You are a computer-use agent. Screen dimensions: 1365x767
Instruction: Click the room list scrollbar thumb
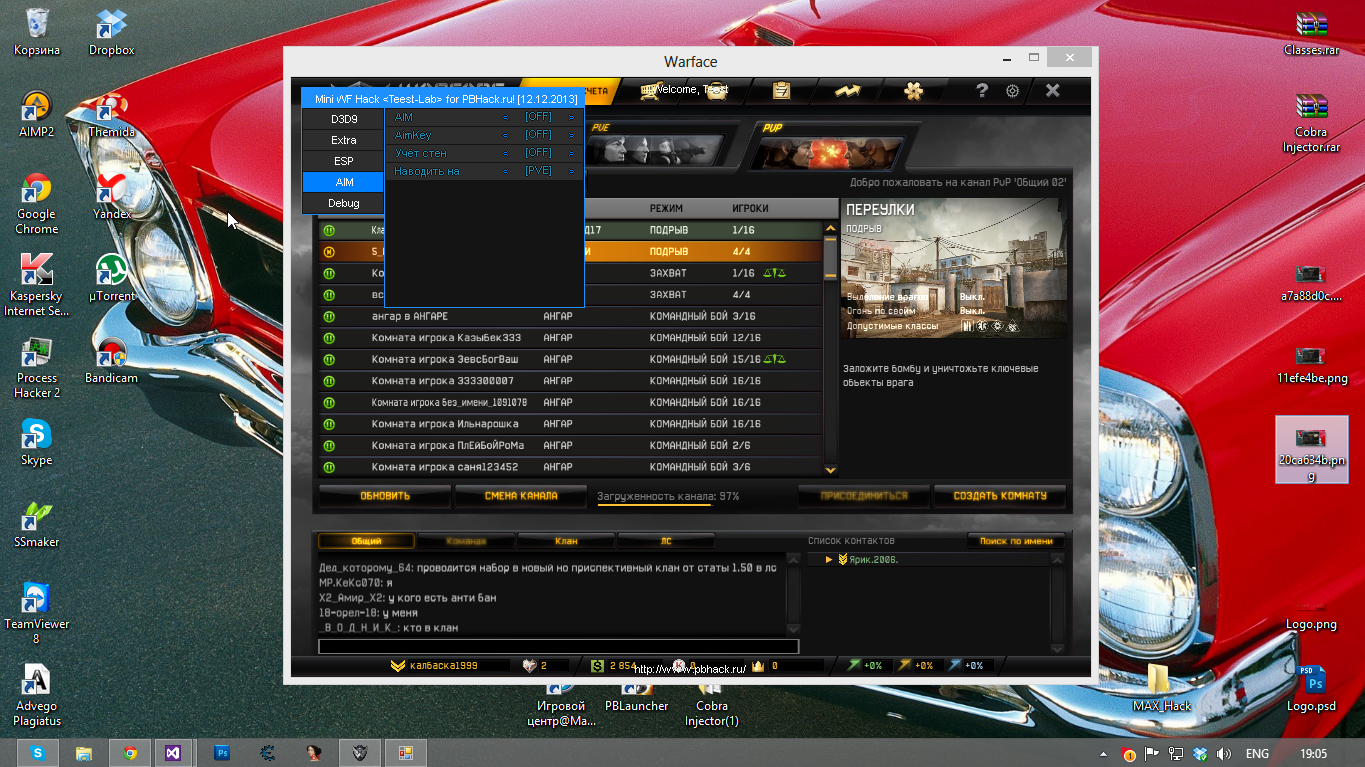click(x=830, y=258)
